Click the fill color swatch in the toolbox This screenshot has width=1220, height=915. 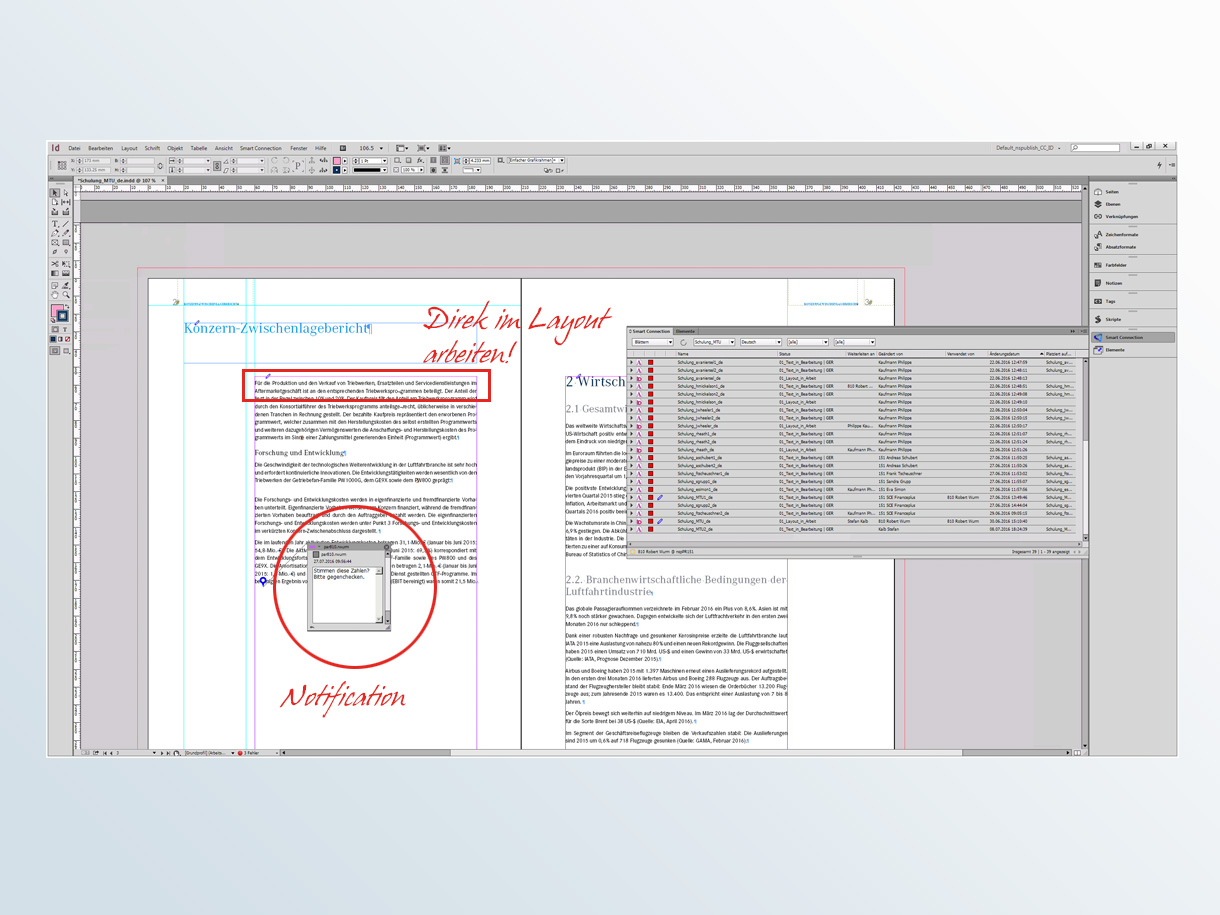(x=57, y=311)
